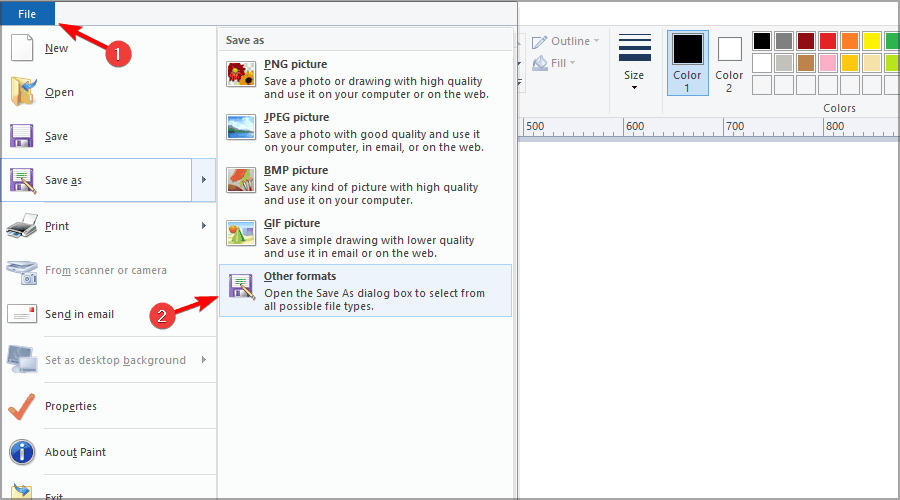Screen dimensions: 900x500
Task: Pick the red color swatch
Action: pyautogui.click(x=827, y=41)
